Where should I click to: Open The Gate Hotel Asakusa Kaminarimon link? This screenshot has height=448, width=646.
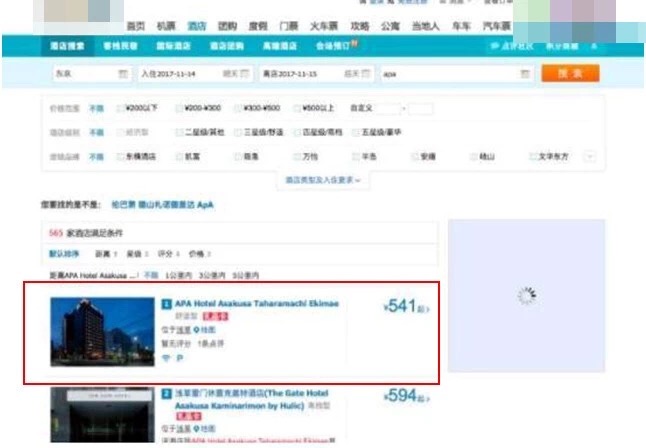click(x=252, y=399)
